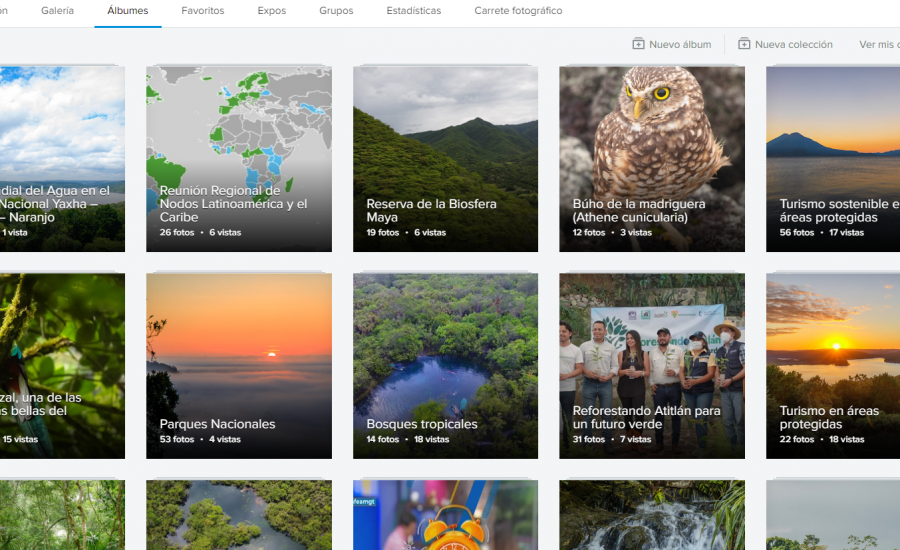Open the Carrete fotográfico tab

coord(518,10)
